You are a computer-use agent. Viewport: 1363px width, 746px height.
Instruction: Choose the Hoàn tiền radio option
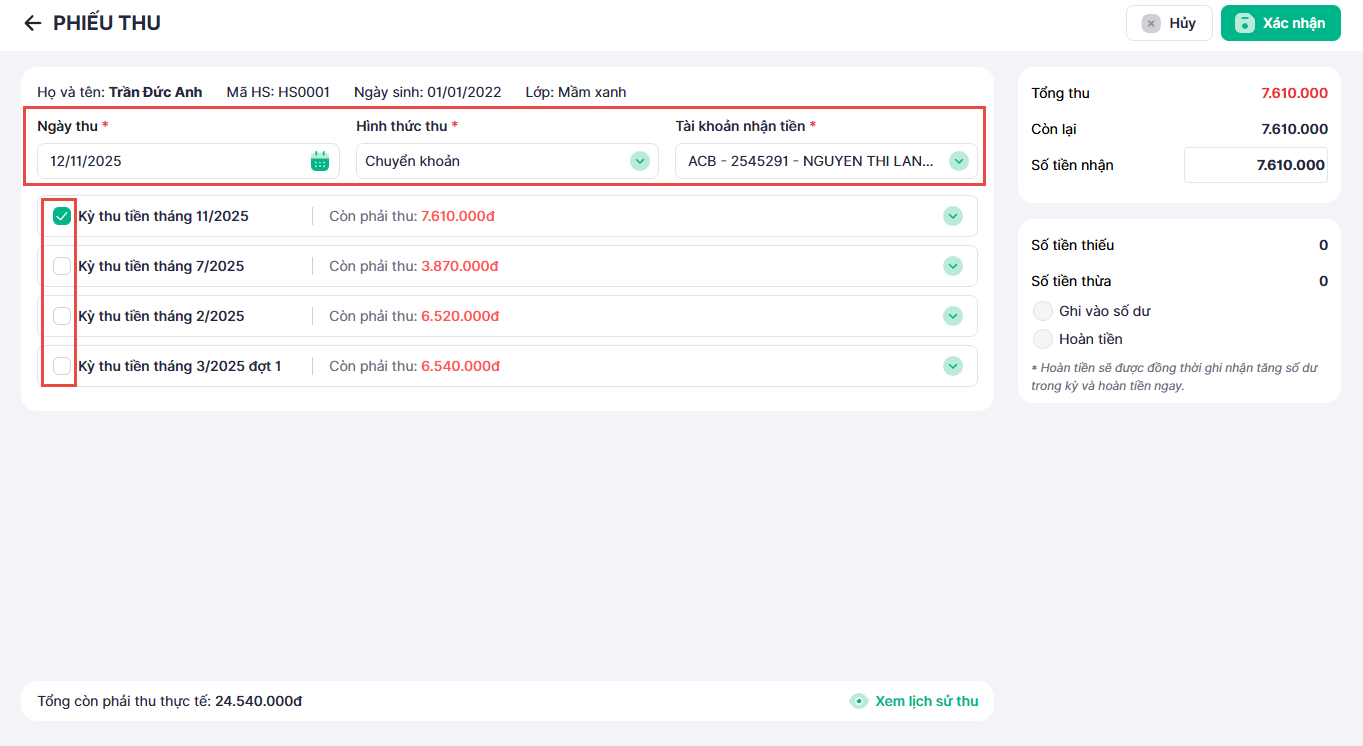coord(1043,339)
